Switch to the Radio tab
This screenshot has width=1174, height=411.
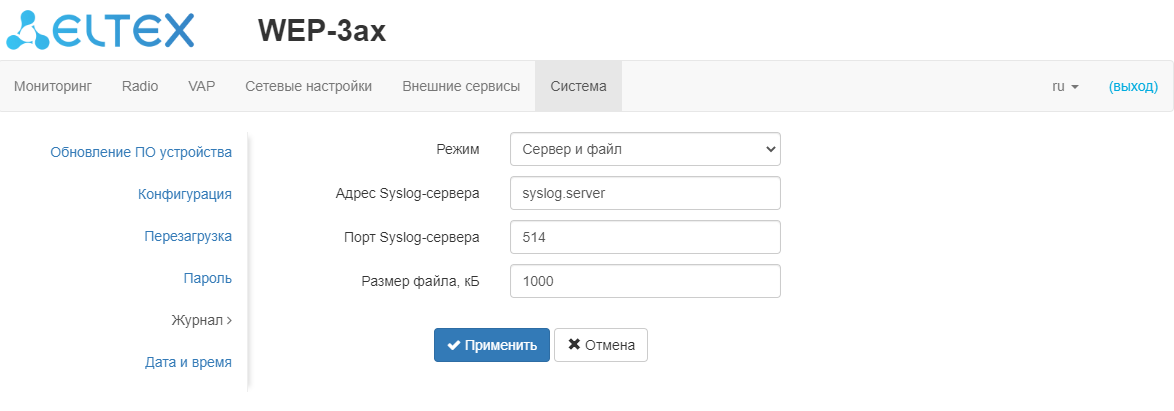click(x=140, y=86)
